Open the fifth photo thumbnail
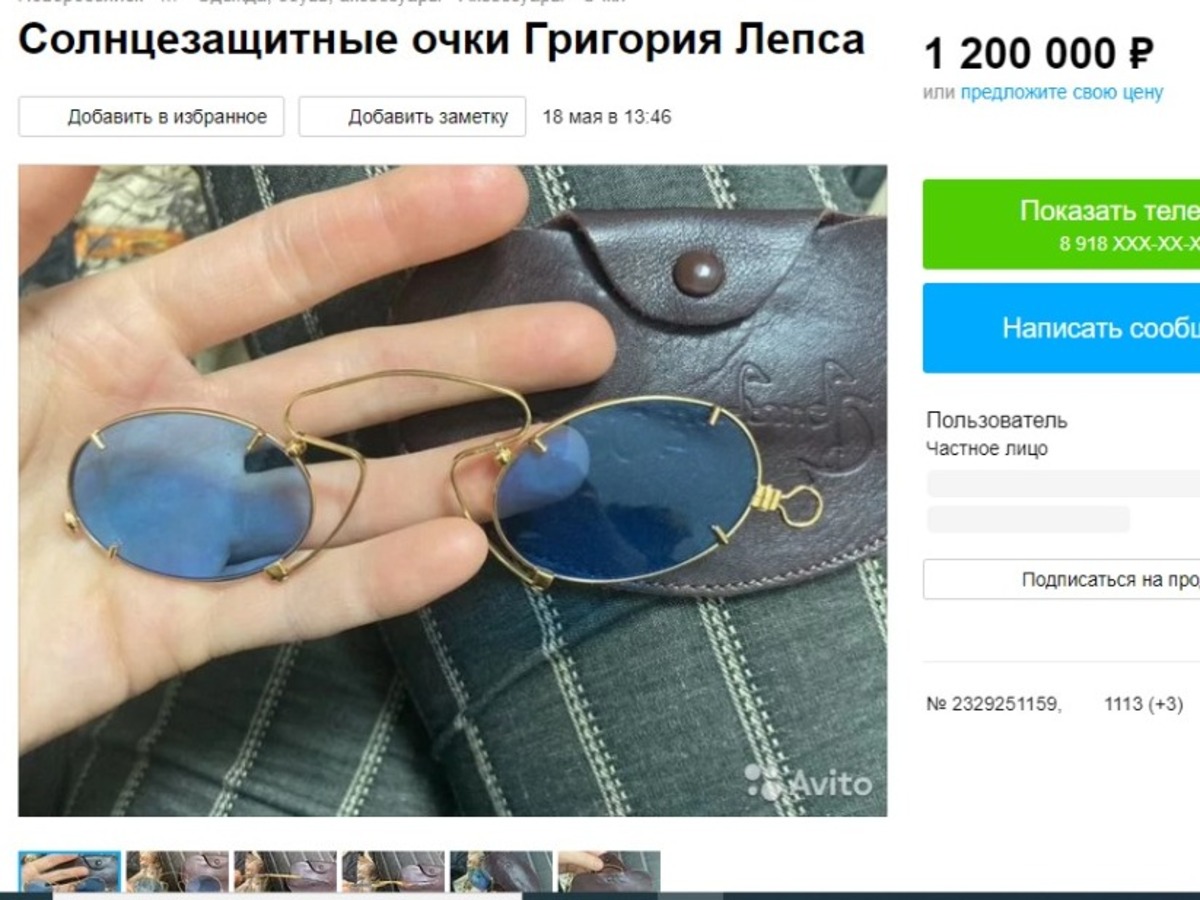The image size is (1200, 900). (501, 871)
